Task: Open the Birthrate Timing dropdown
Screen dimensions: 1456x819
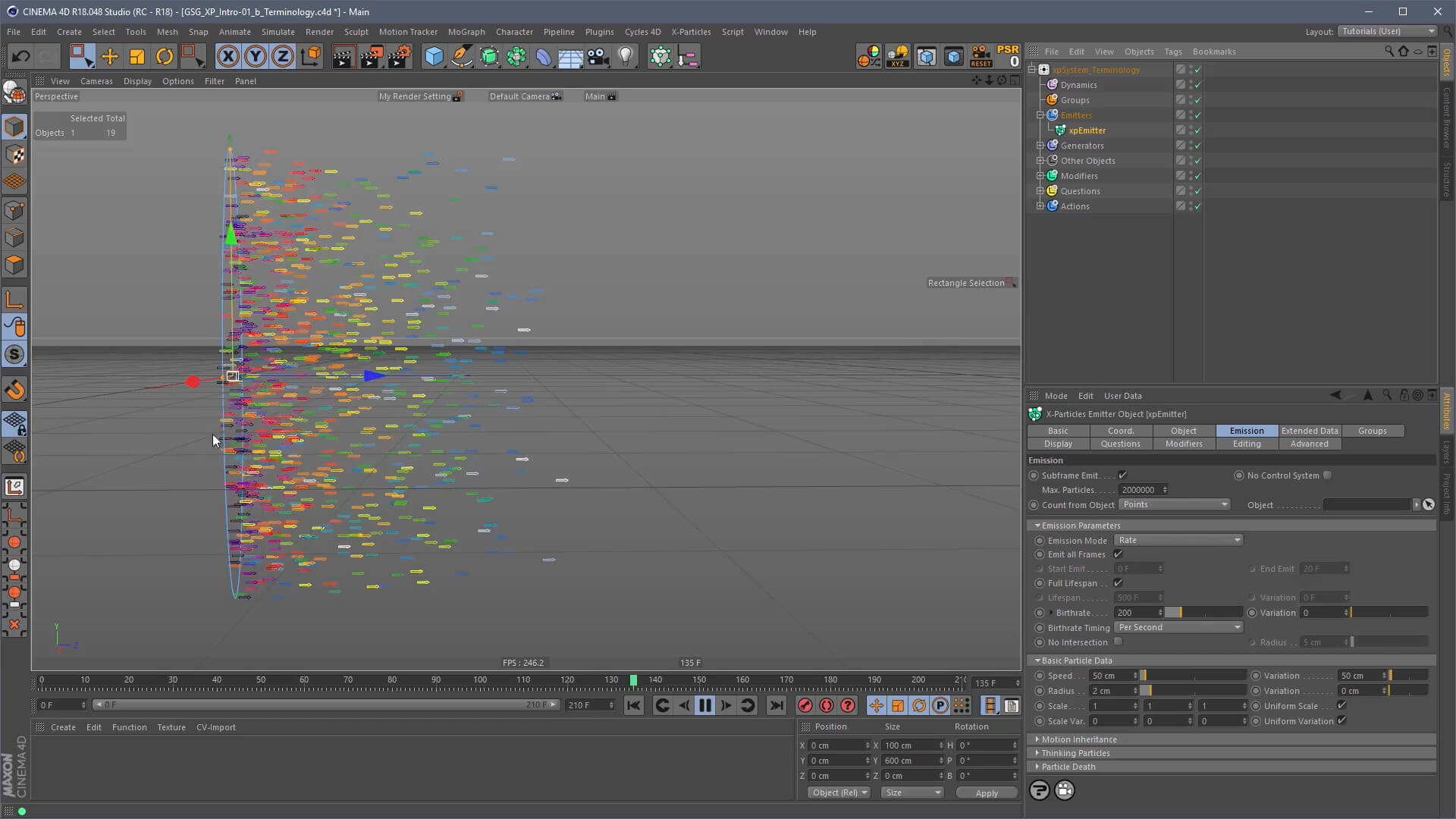Action: coord(1178,627)
